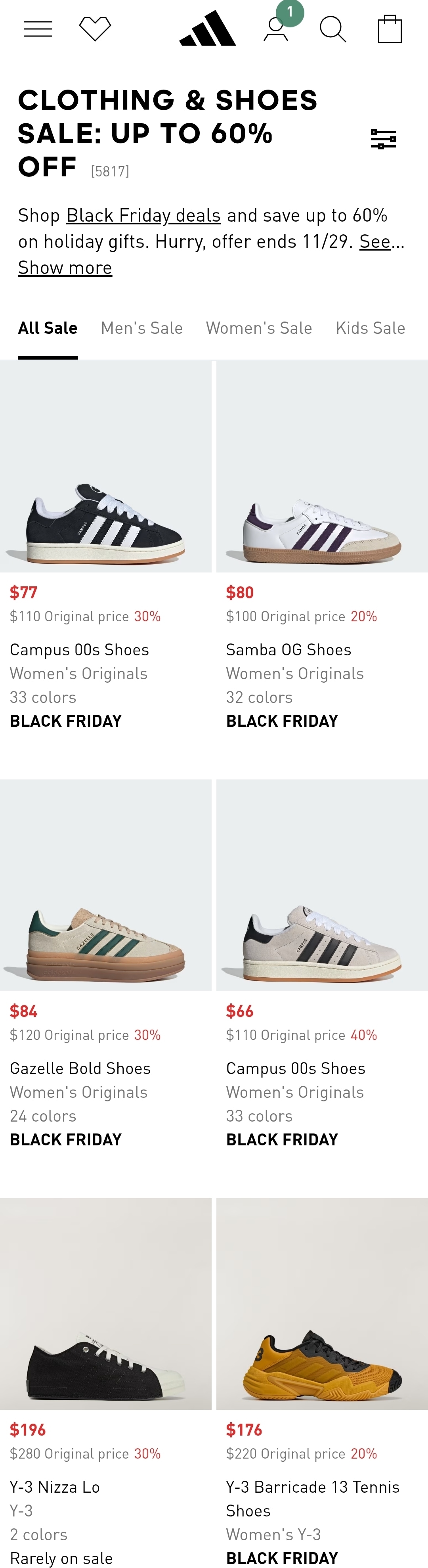View the yellow Y-3 Barricade shoe image

[x=322, y=1304]
